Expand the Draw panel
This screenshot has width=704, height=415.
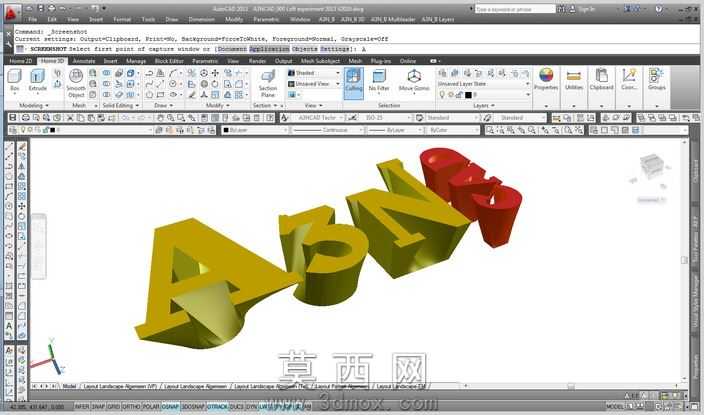163,106
